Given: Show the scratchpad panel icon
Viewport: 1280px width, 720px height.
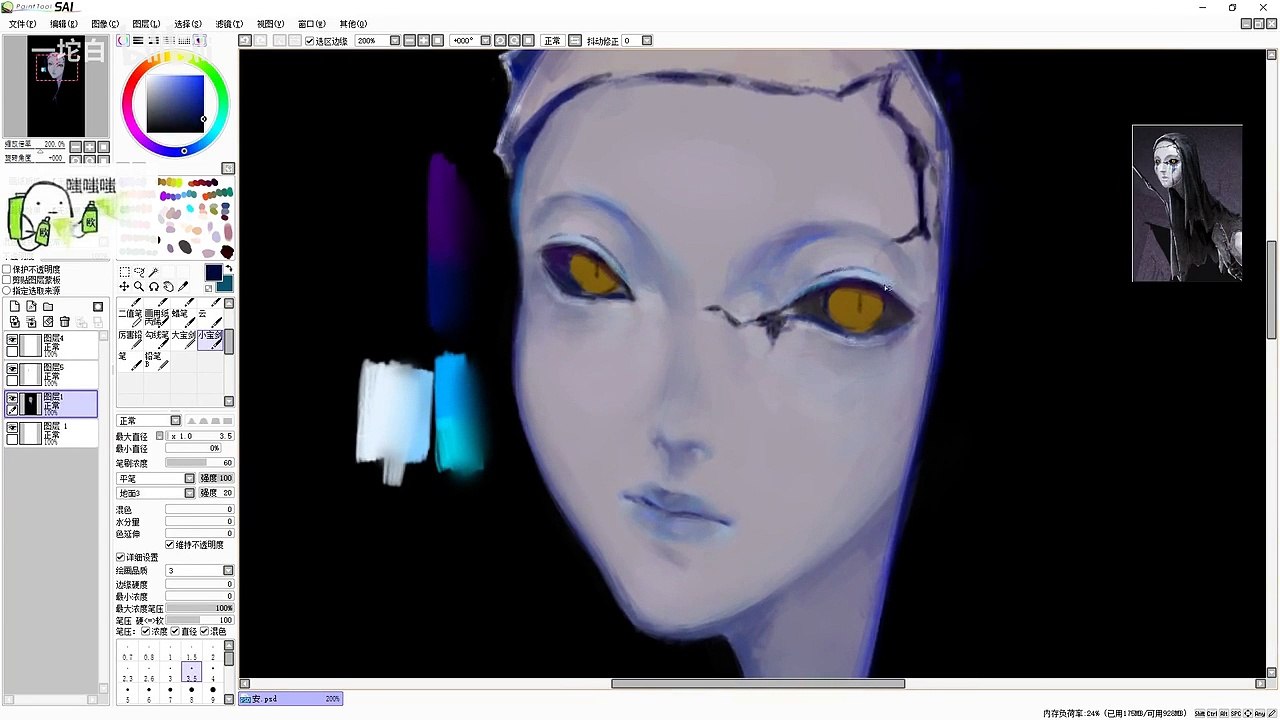Looking at the screenshot, I should pos(199,41).
